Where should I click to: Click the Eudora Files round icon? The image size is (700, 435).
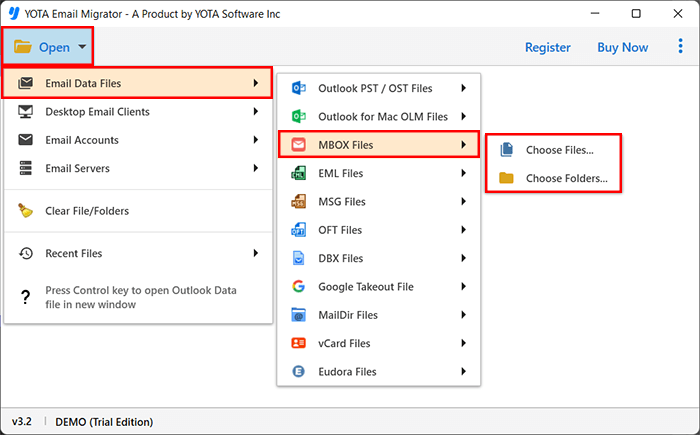click(299, 371)
